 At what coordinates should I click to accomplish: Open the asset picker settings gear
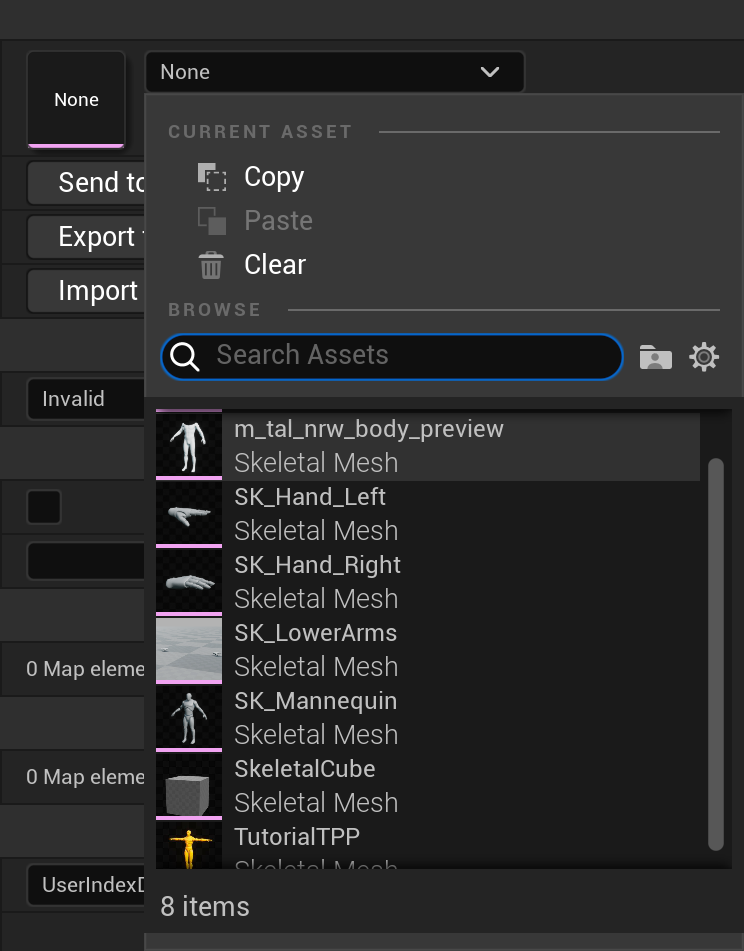tap(704, 357)
